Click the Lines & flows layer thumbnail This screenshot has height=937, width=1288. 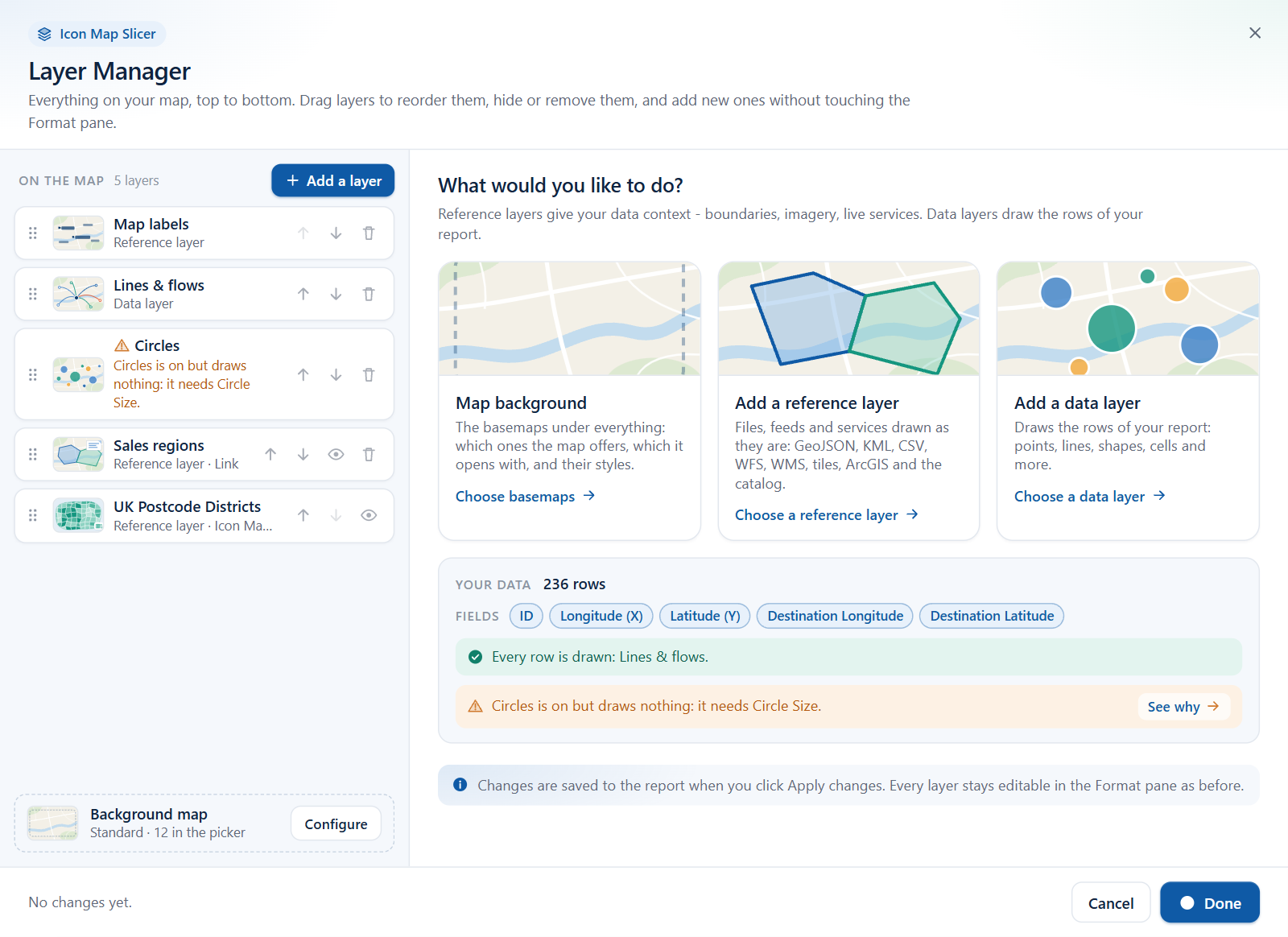[x=78, y=295]
